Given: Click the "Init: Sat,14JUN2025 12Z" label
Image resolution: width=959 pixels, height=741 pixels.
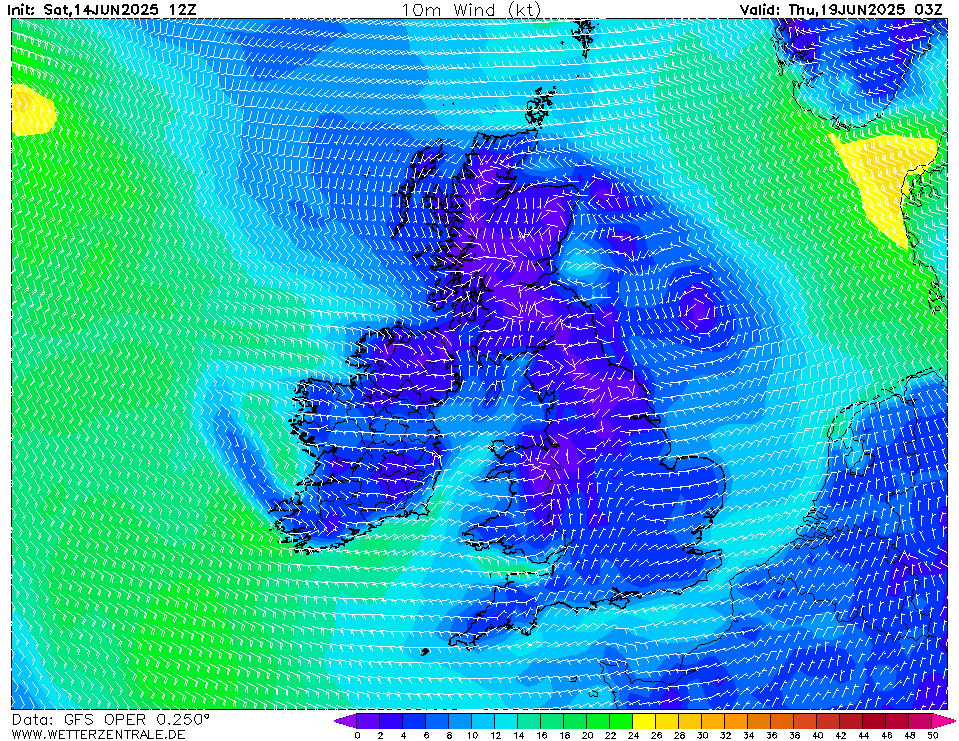Looking at the screenshot, I should (x=102, y=9).
